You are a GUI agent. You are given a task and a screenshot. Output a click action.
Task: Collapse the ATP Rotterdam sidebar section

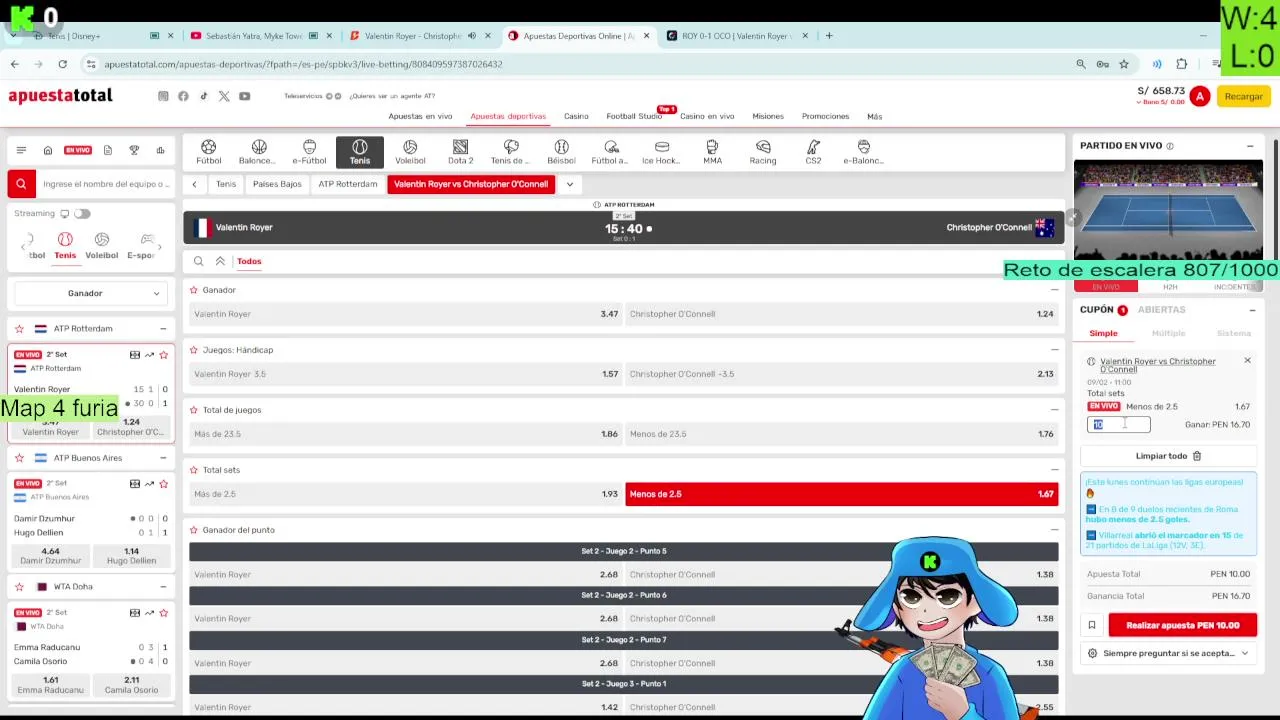point(163,328)
